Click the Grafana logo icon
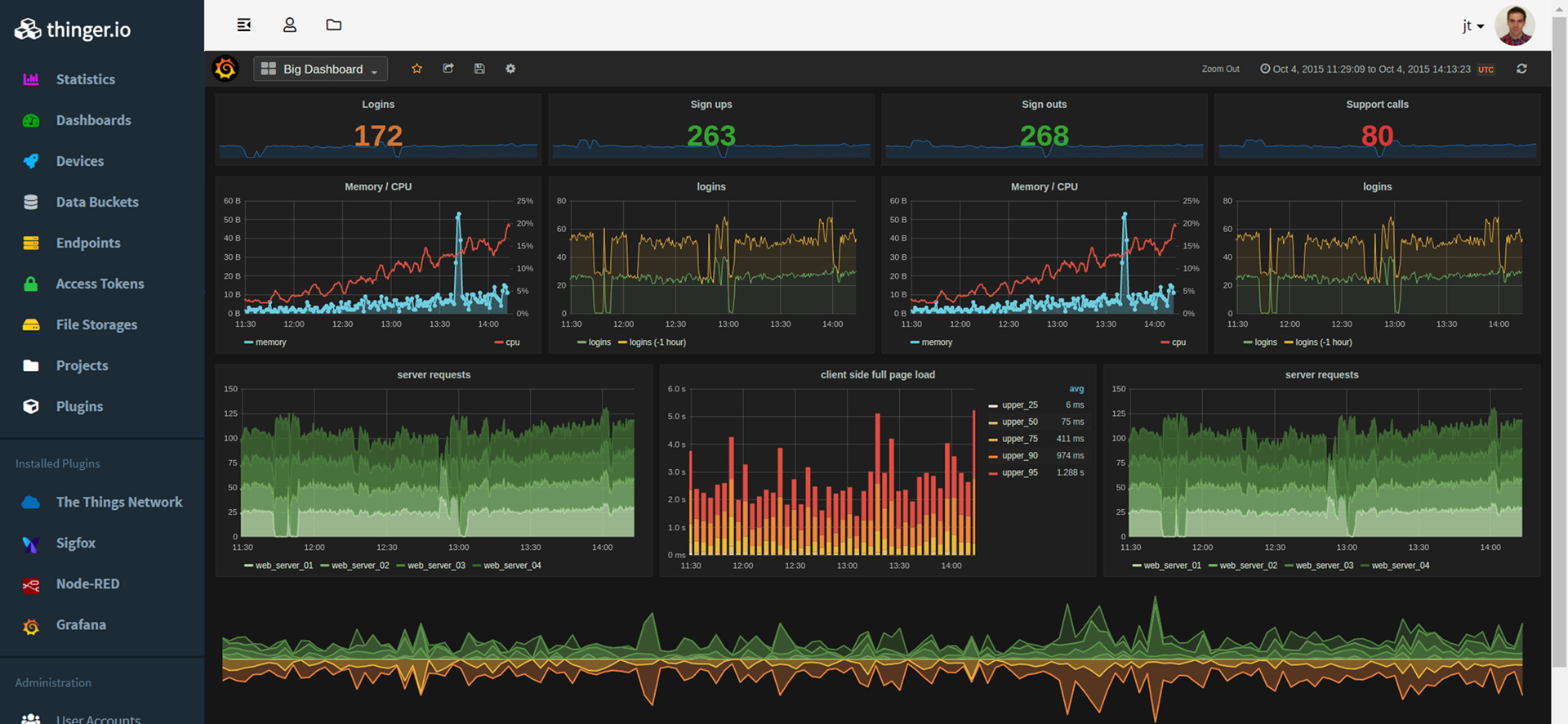This screenshot has height=724, width=1568. point(225,69)
